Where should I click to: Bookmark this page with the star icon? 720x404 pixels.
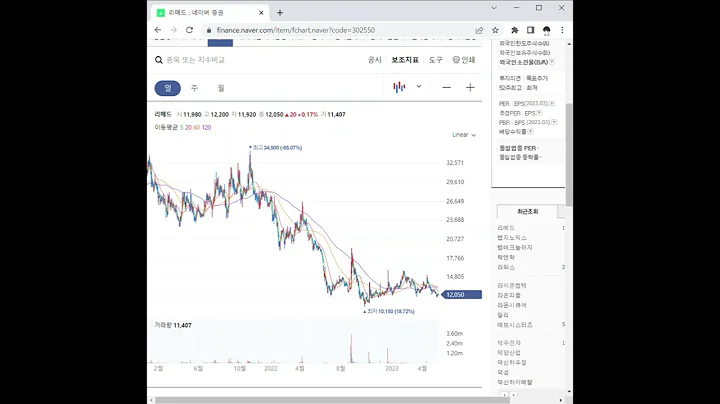pyautogui.click(x=495, y=30)
